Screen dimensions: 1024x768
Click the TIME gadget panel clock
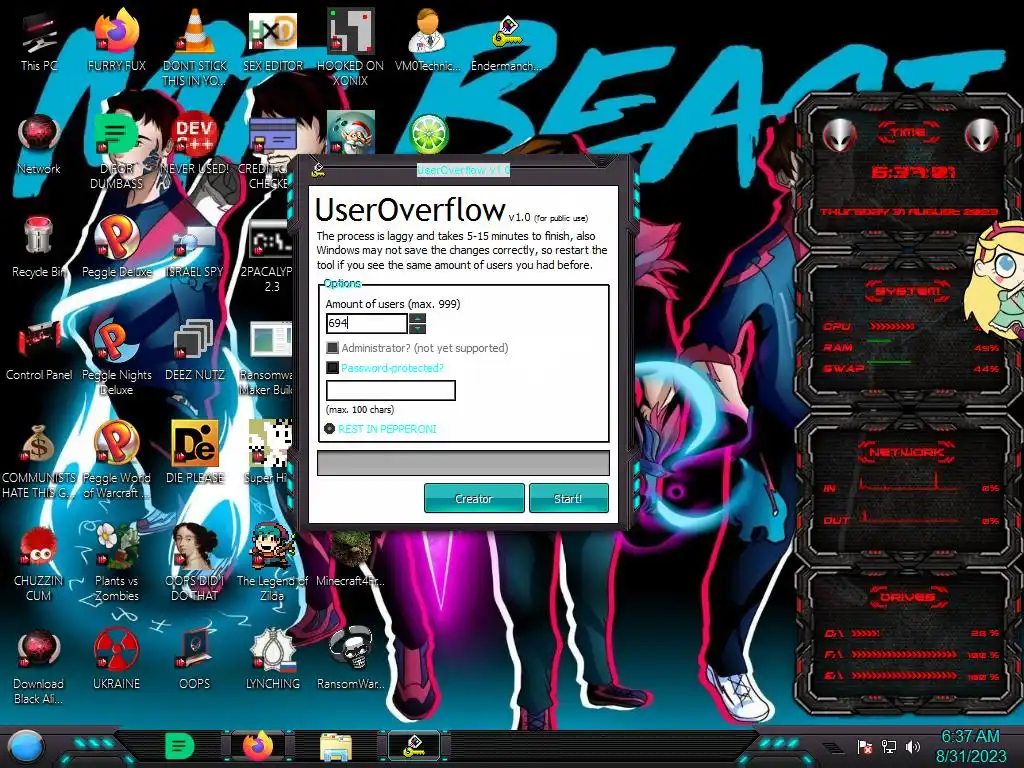click(913, 172)
